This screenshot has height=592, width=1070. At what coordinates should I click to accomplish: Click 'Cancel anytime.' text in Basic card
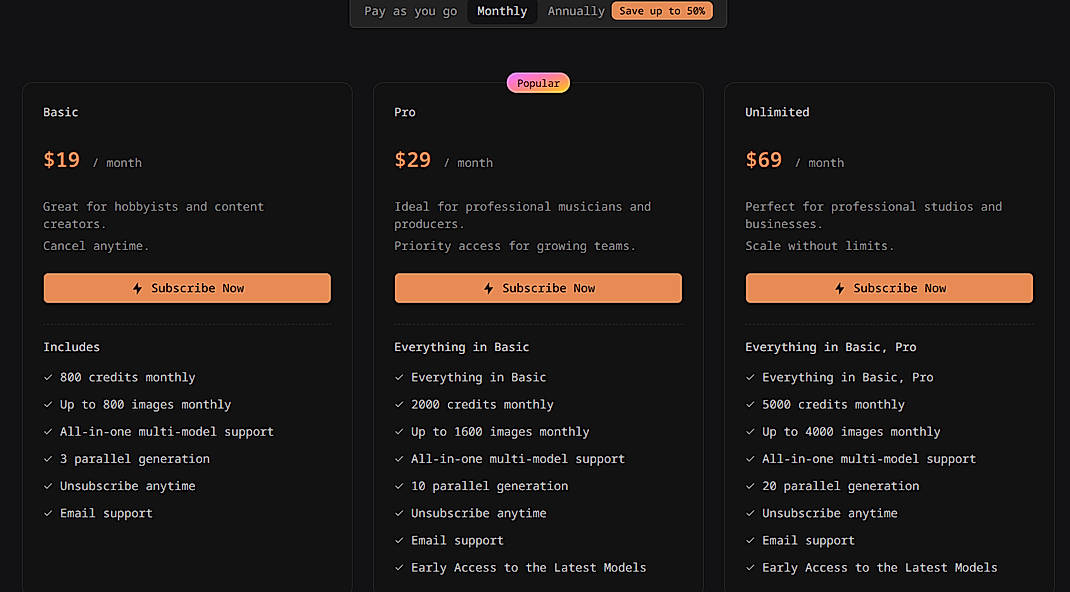(96, 246)
